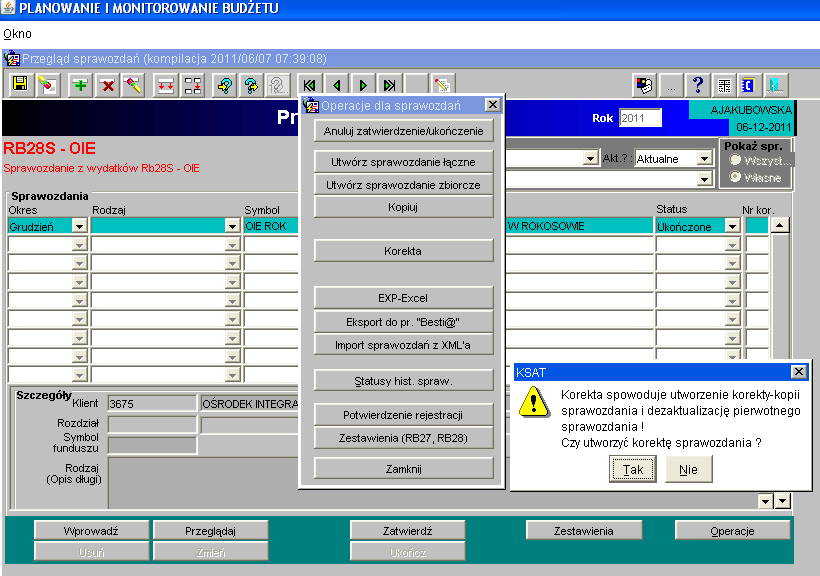Select the Wszyst... radio option
The width and height of the screenshot is (820, 576).
click(x=735, y=160)
